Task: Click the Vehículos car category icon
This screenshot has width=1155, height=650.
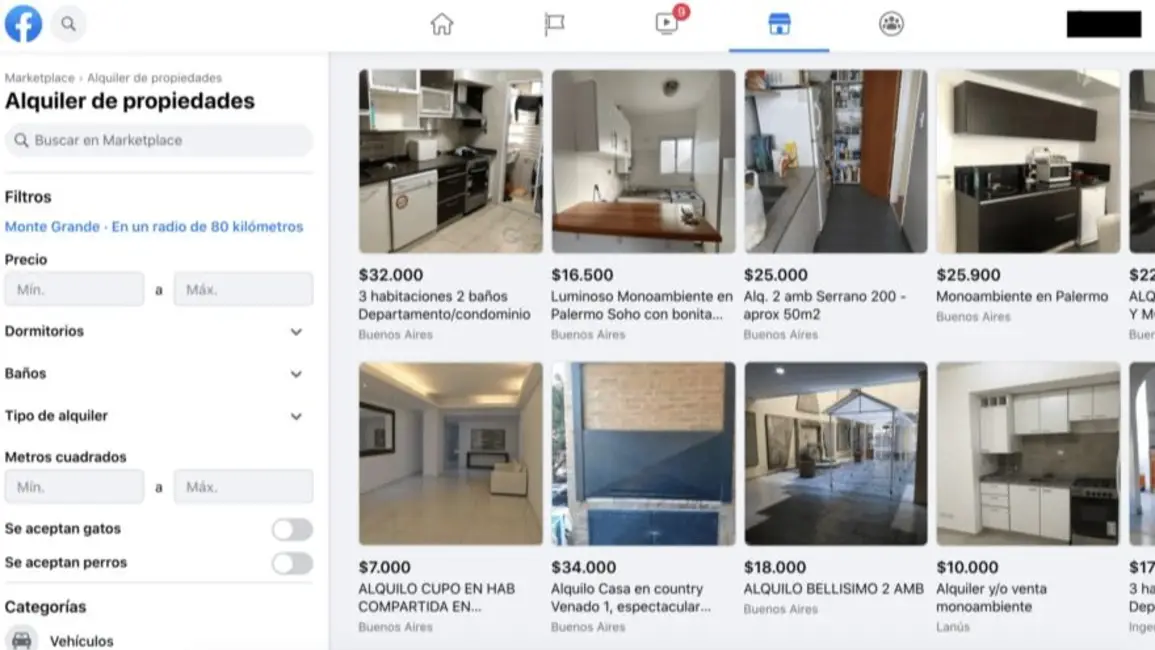Action: click(21, 639)
